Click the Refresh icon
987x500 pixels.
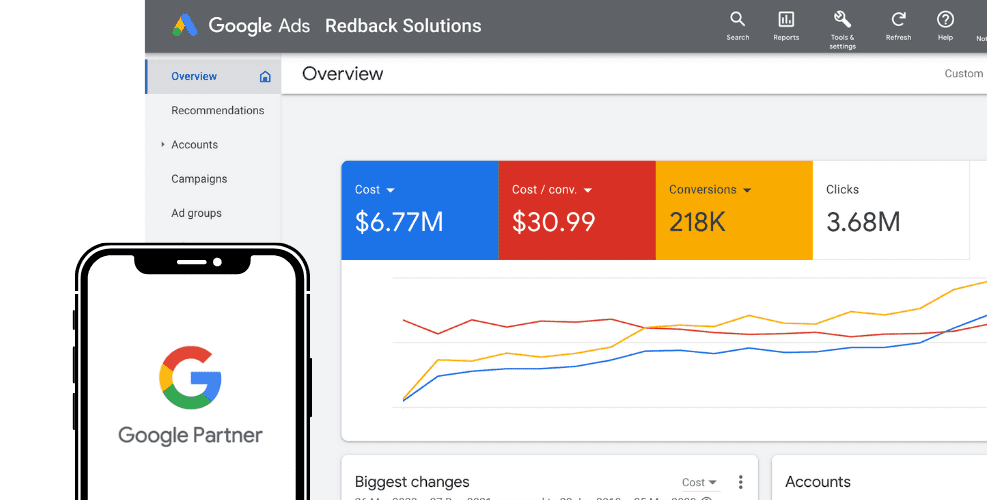[898, 19]
